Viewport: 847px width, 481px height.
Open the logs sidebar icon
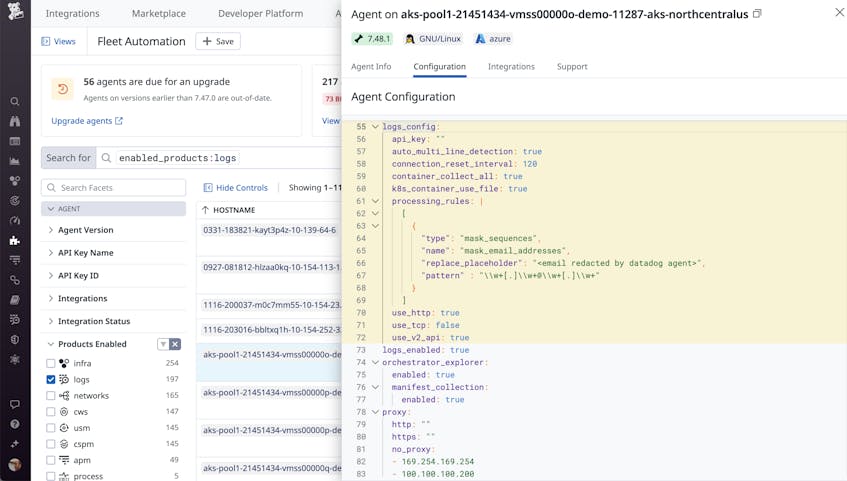click(15, 319)
